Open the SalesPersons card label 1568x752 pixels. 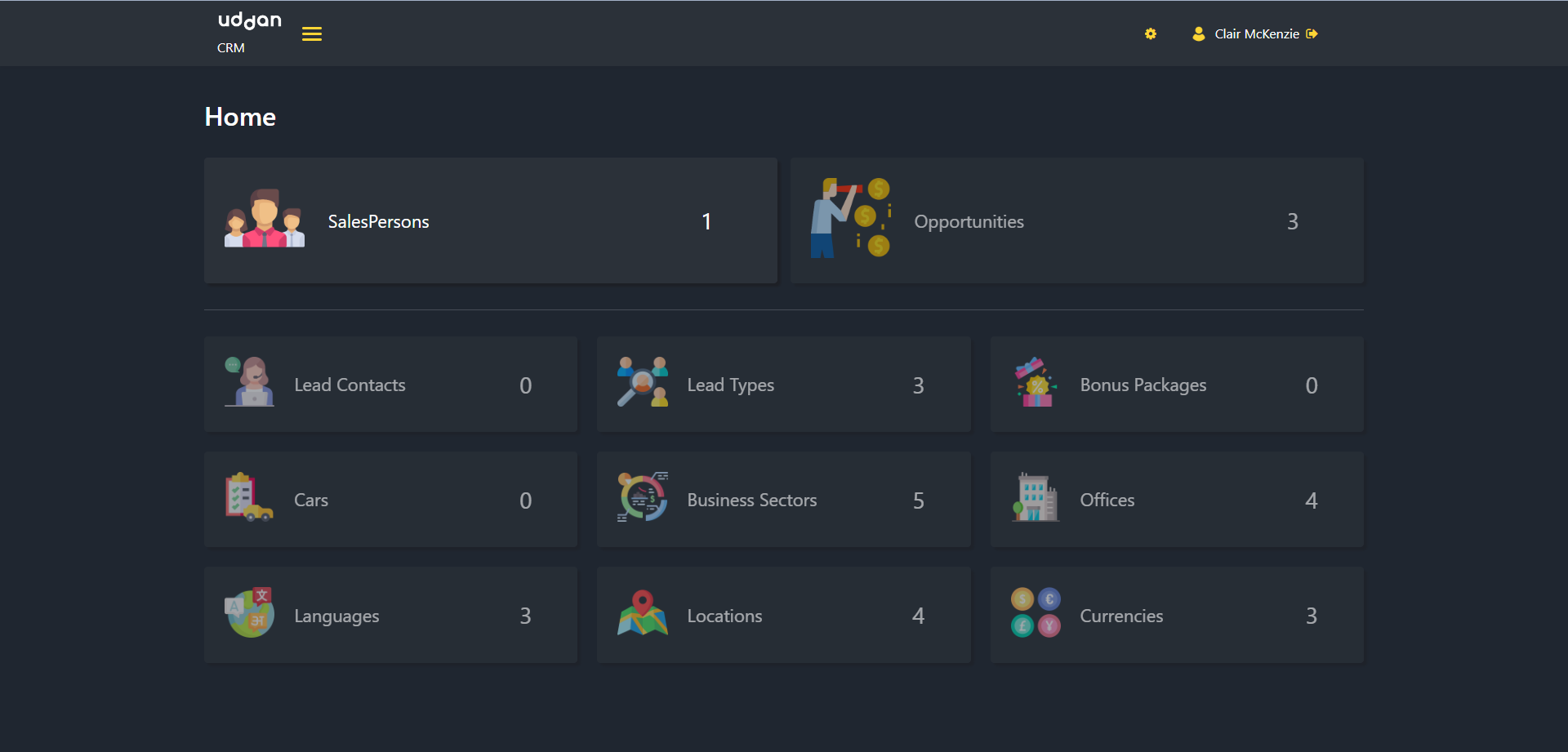point(378,221)
